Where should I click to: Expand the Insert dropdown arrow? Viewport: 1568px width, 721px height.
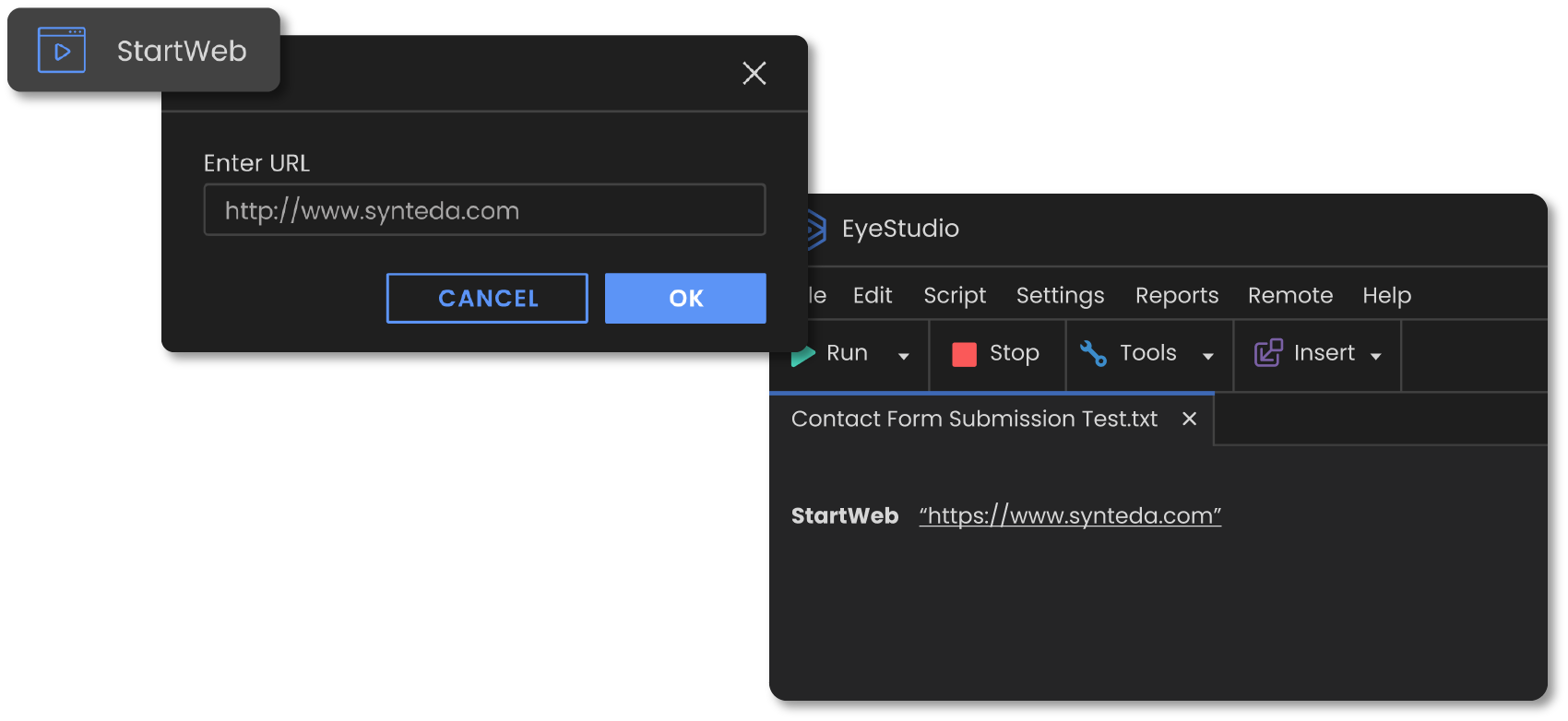click(1376, 357)
